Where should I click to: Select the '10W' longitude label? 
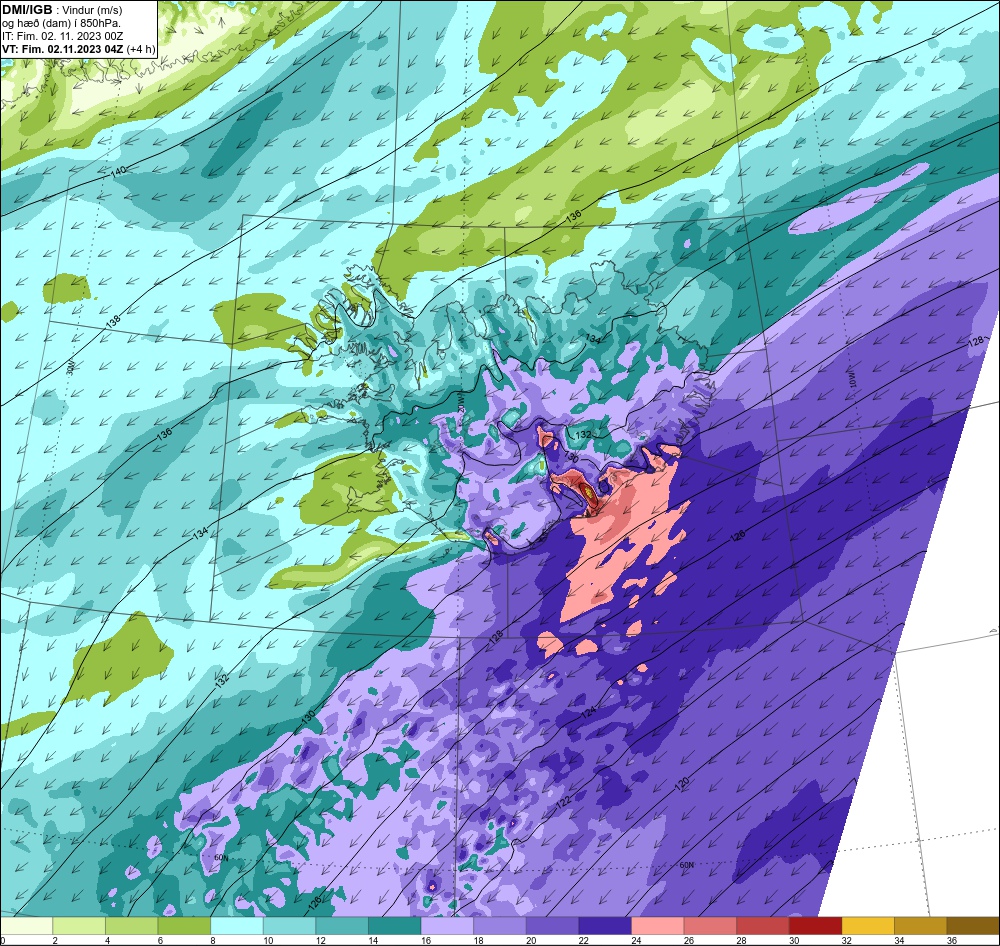pyautogui.click(x=853, y=381)
